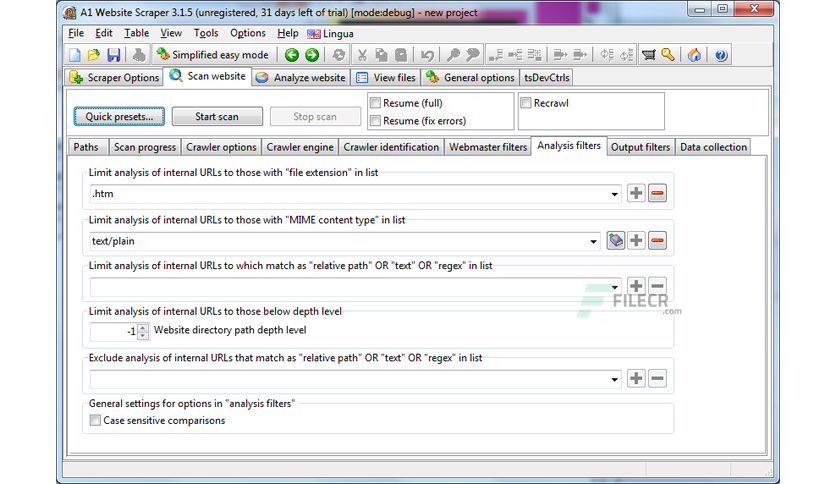Decrease directory path depth level

click(x=143, y=335)
